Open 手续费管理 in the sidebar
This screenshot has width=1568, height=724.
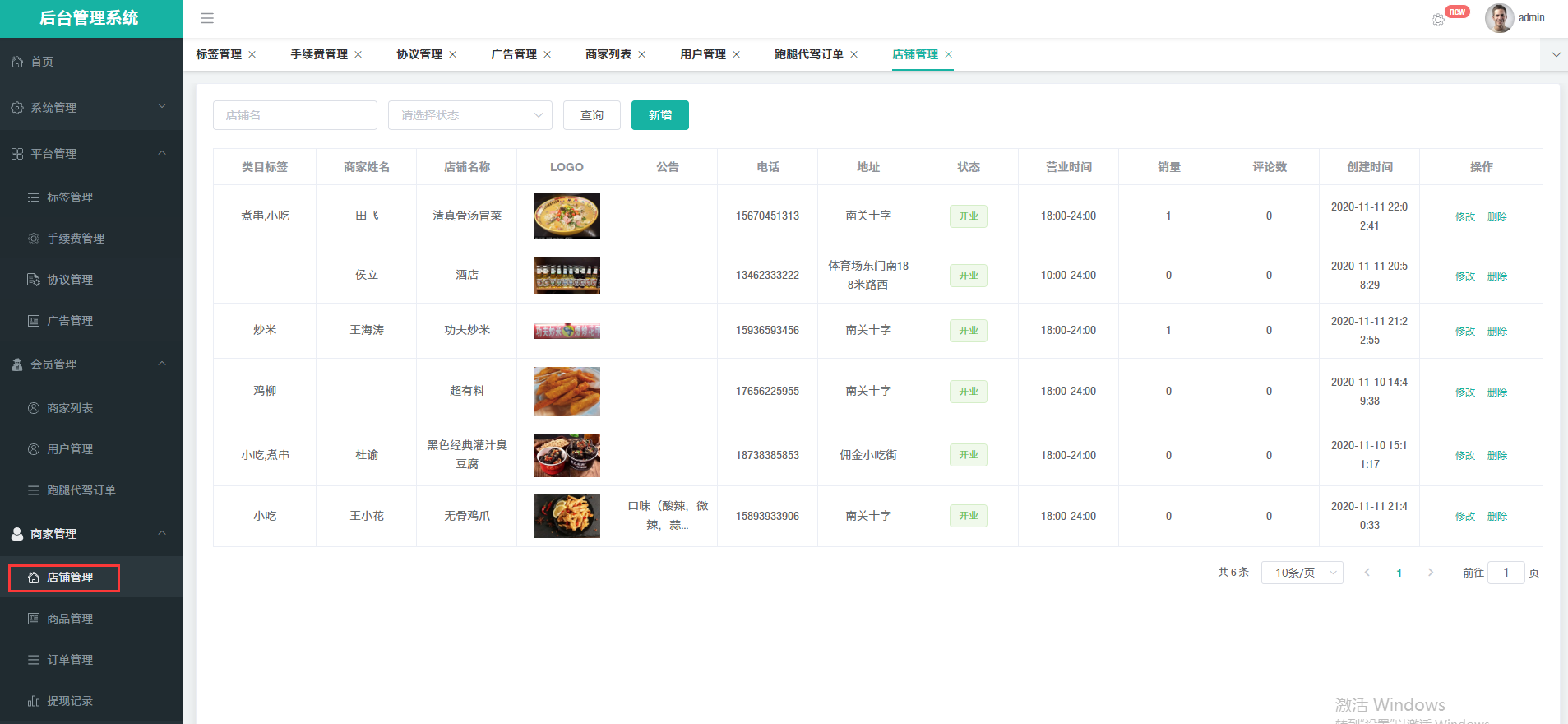(x=75, y=239)
